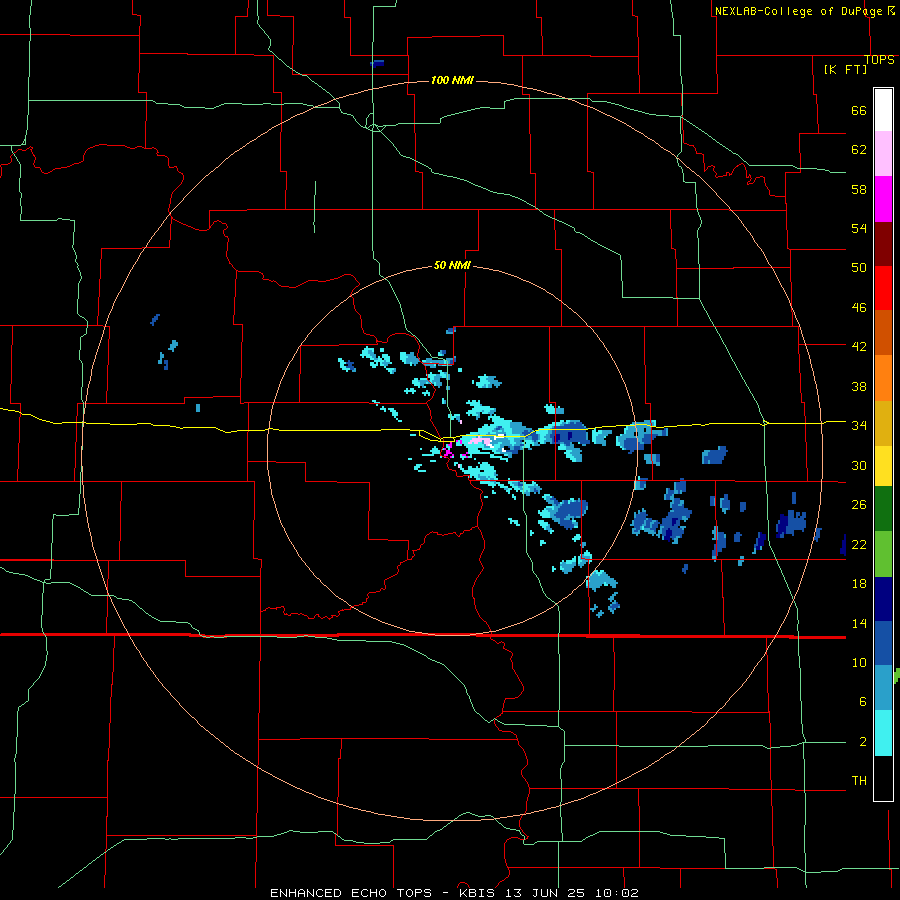Click the '62' scale value

tap(859, 150)
